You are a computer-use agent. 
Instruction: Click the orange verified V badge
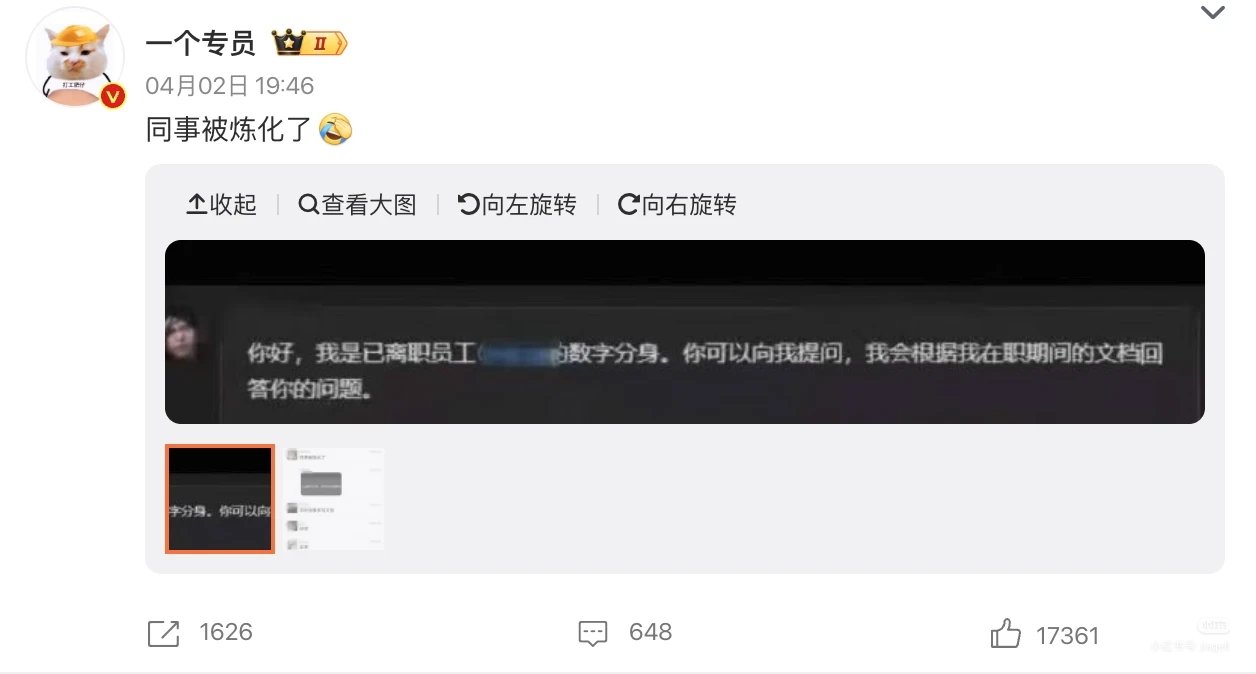click(113, 96)
